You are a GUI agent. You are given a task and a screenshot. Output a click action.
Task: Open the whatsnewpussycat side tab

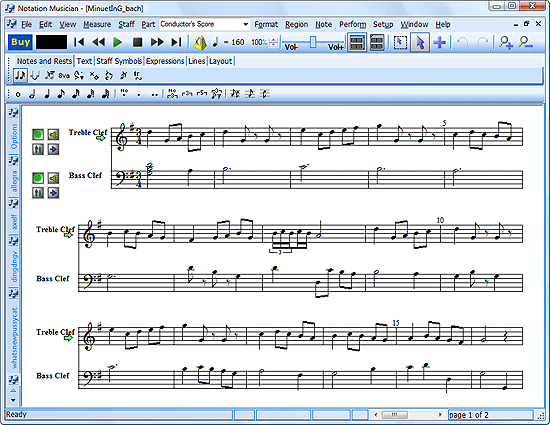pyautogui.click(x=14, y=338)
